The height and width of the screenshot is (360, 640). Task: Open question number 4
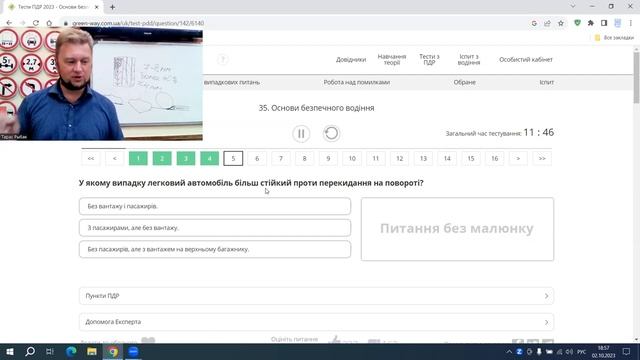click(x=209, y=158)
